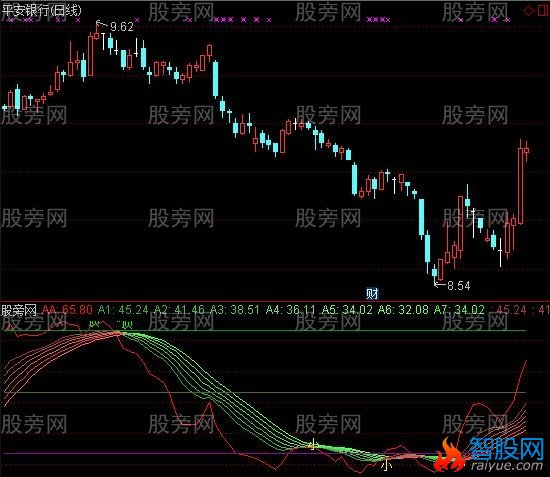
Task: Click the A5: 34.02 indicator value
Action: (347, 310)
